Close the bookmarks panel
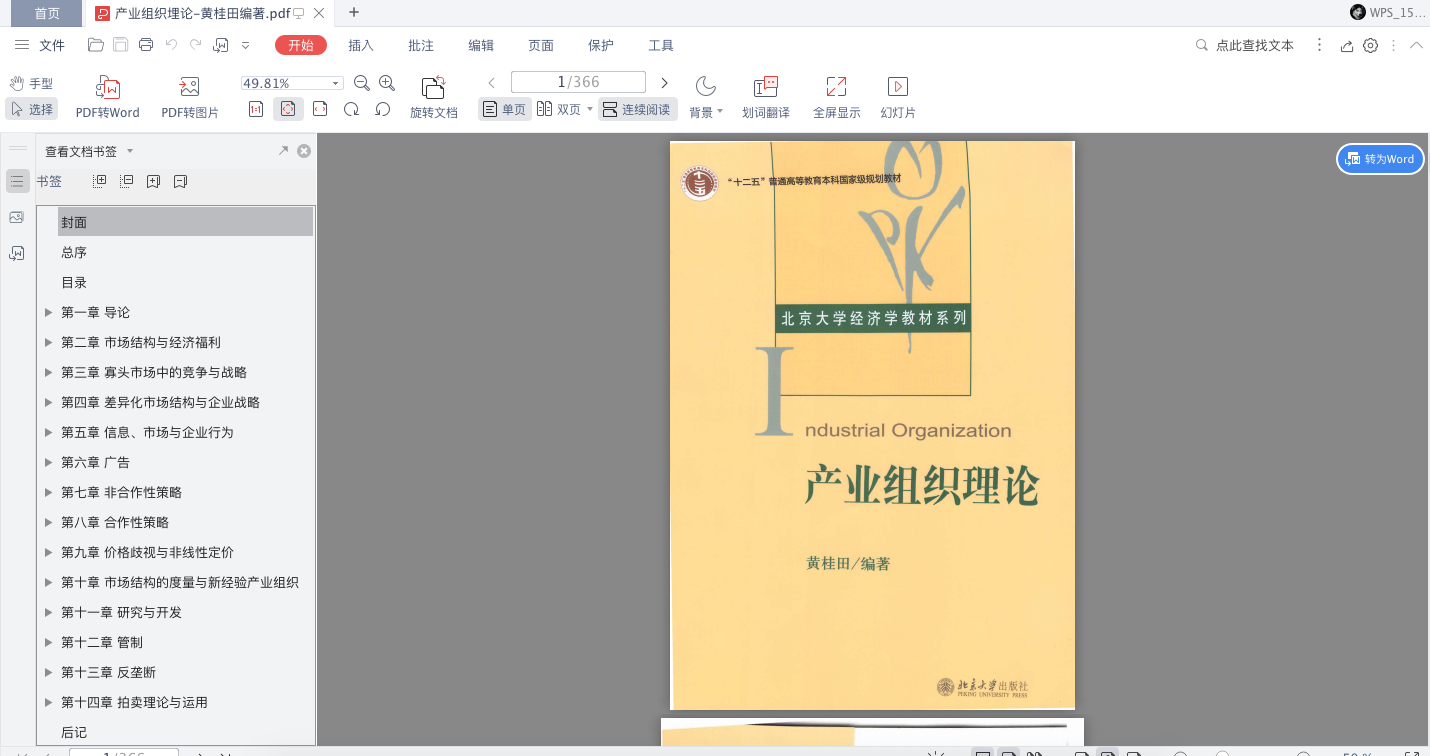This screenshot has width=1430, height=756. (304, 151)
